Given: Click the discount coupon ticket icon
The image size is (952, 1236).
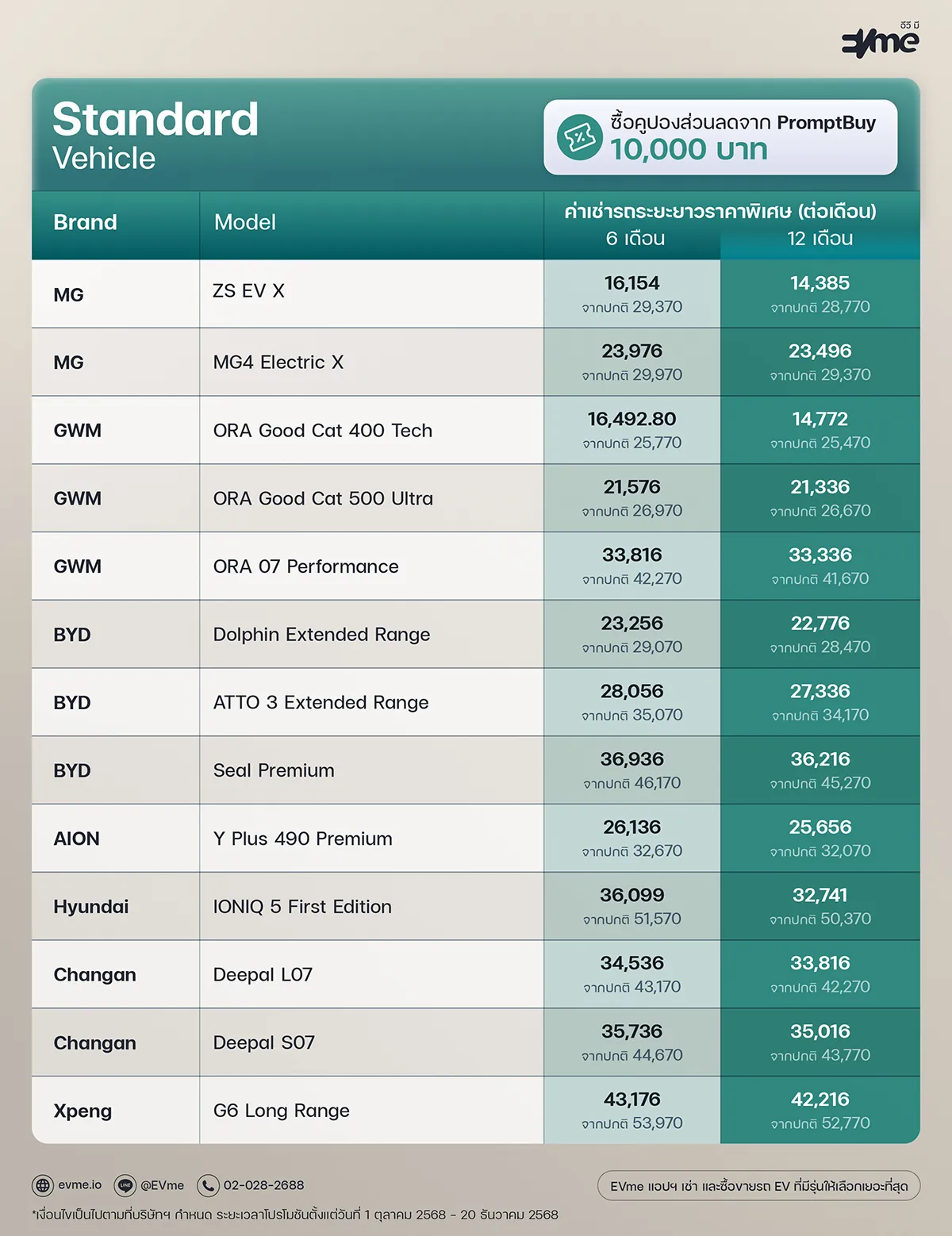Looking at the screenshot, I should coord(579,140).
